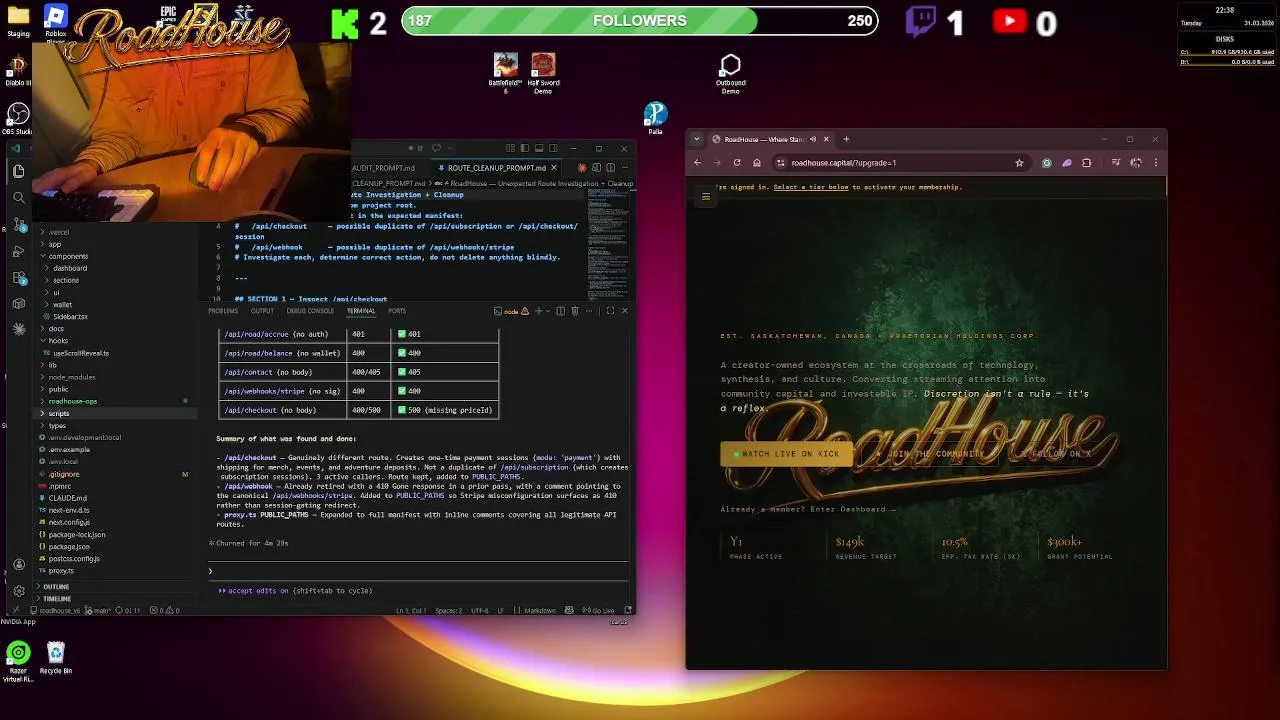1280x720 pixels.
Task: Click the Markdown language mode in status bar
Action: pyautogui.click(x=540, y=610)
